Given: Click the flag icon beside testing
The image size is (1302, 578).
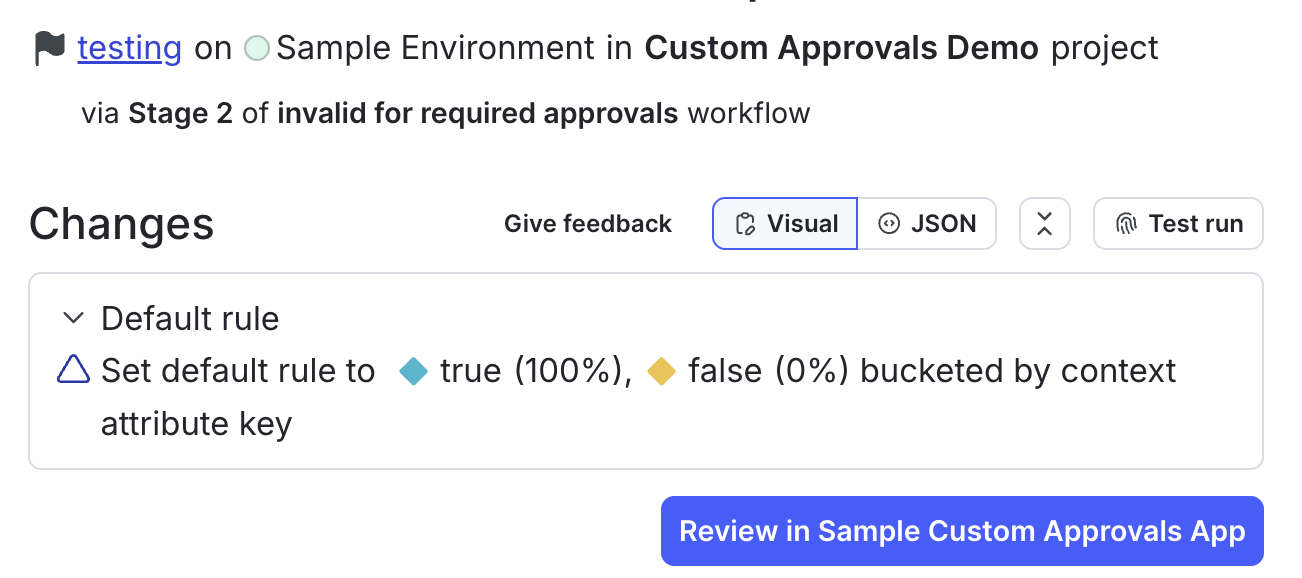Looking at the screenshot, I should tap(50, 47).
